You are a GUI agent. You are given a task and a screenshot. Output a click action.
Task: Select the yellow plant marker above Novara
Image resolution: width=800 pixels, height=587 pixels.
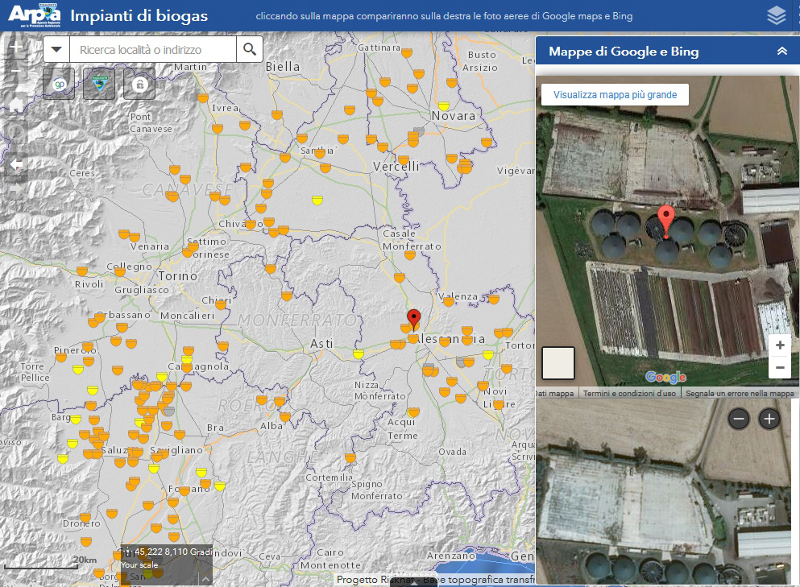pyautogui.click(x=444, y=106)
